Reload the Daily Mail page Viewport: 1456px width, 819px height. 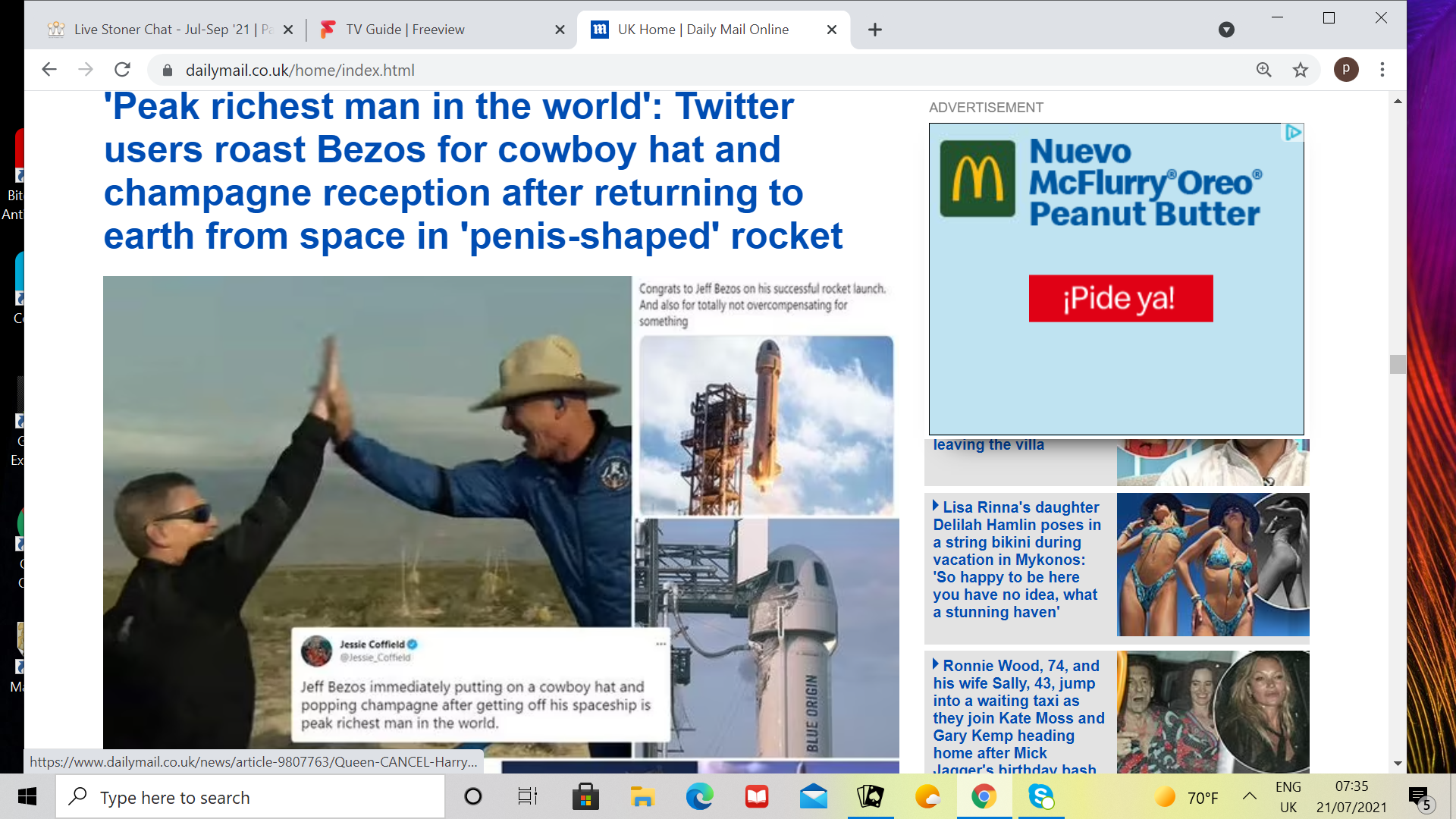point(122,70)
